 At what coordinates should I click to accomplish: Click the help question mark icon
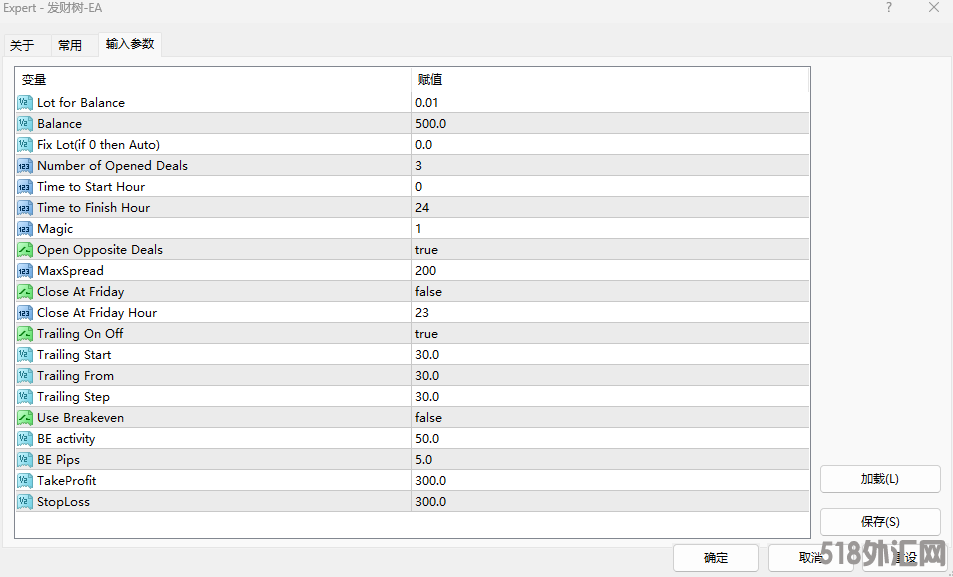coord(888,8)
